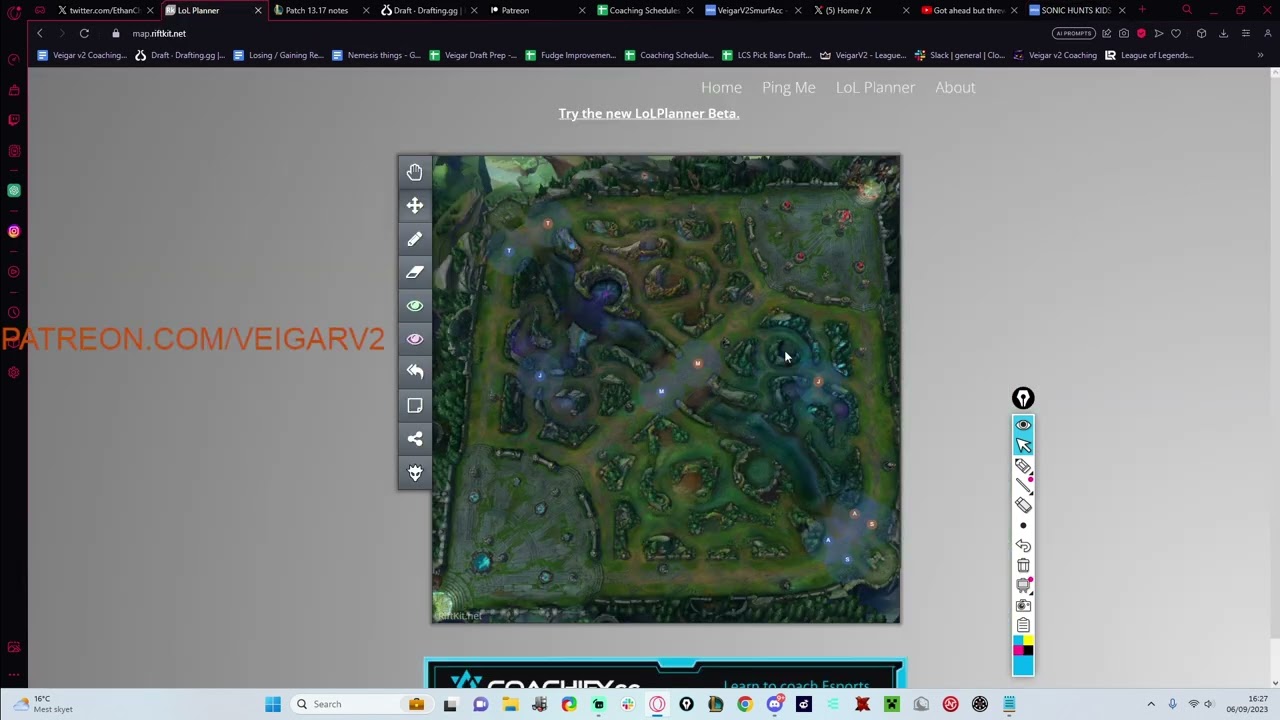Open the About page
1280x720 pixels.
955,87
